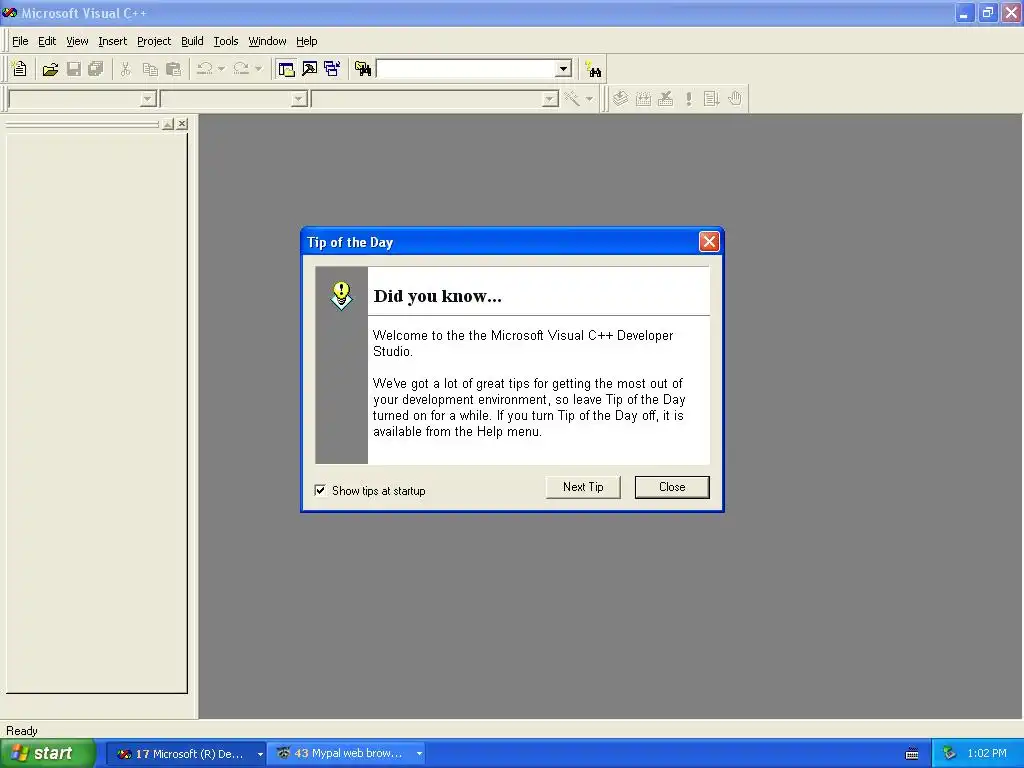The width and height of the screenshot is (1024, 768).
Task: Open the Edit menu
Action: click(47, 41)
